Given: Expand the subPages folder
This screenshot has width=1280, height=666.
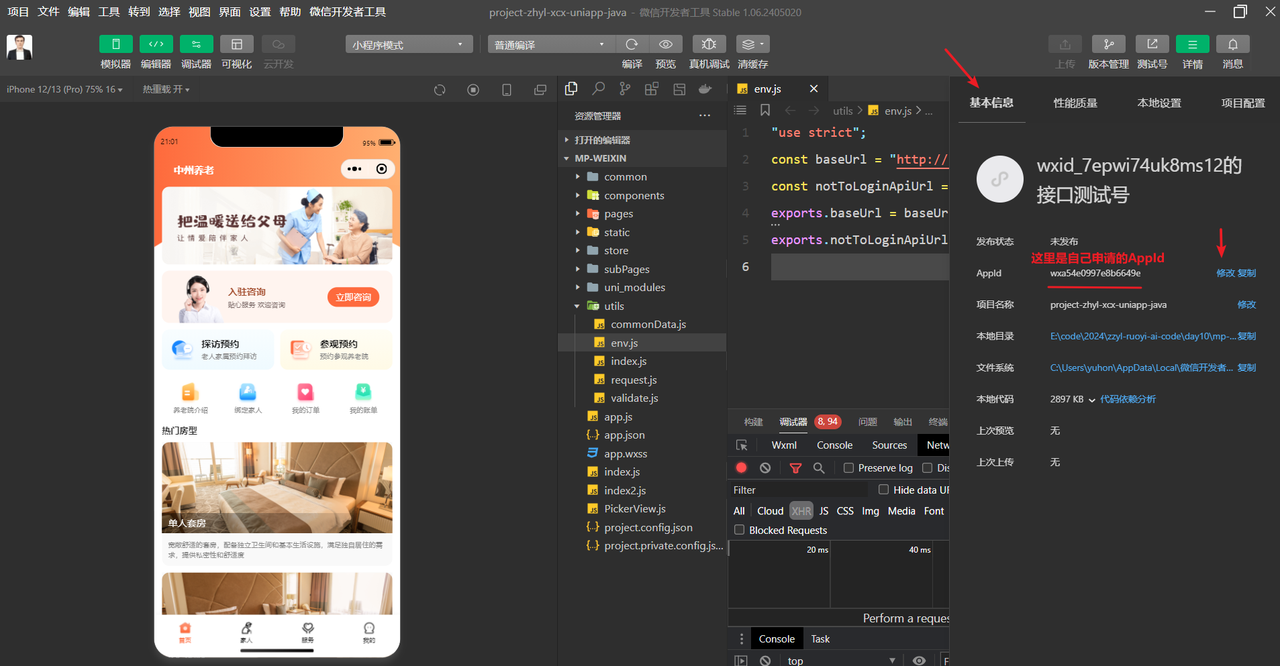Looking at the screenshot, I should [x=626, y=269].
